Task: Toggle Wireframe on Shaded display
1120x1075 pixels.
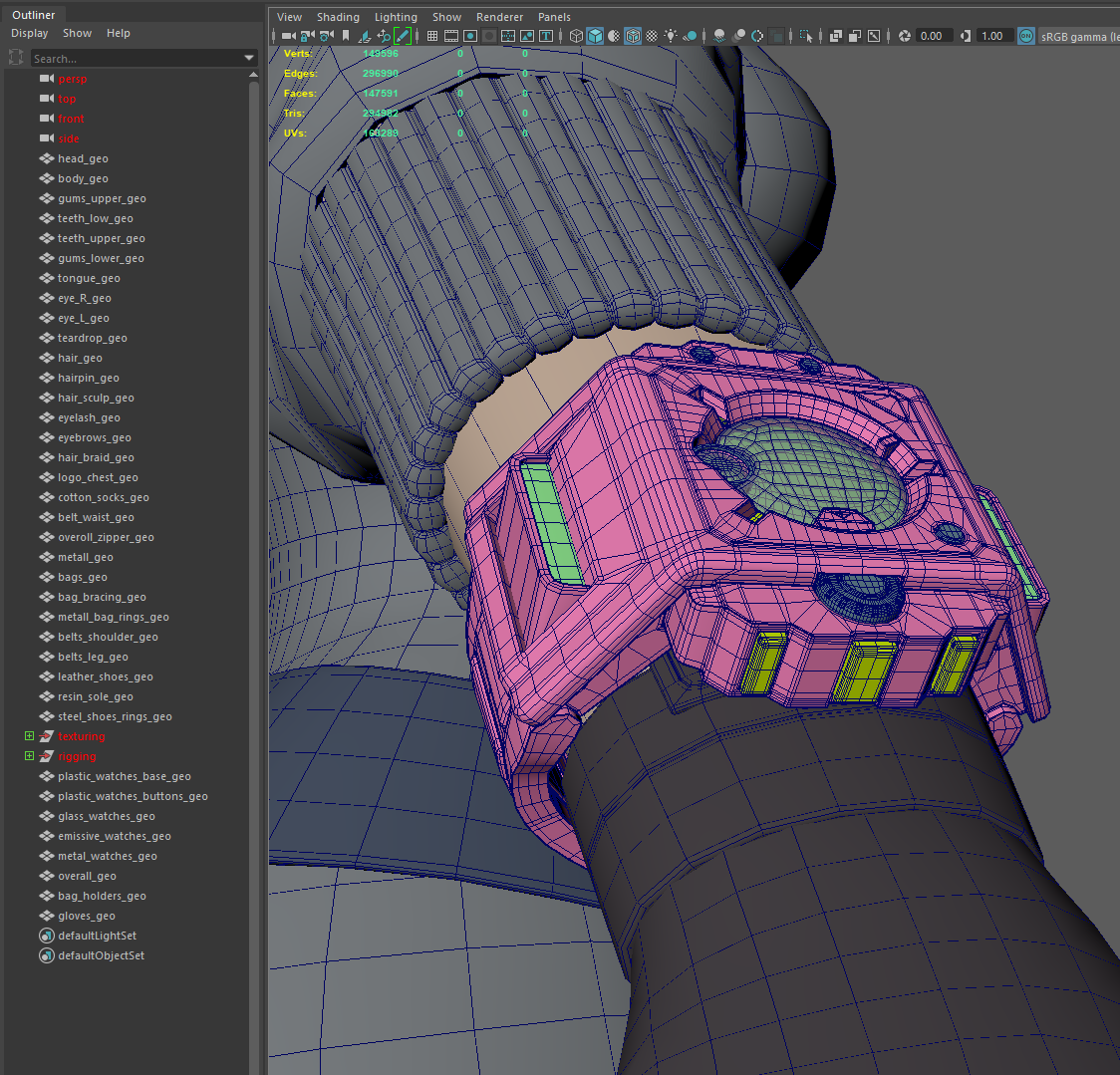Action: click(633, 36)
